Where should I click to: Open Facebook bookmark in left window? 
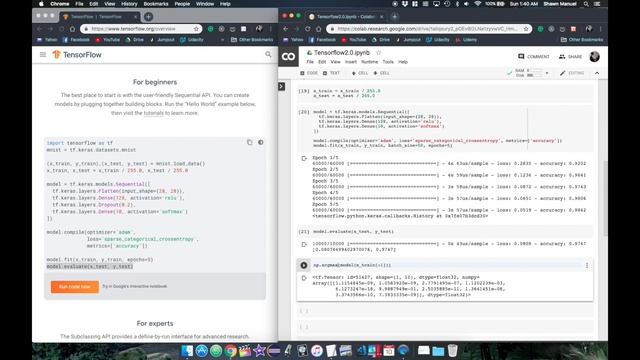click(76, 40)
